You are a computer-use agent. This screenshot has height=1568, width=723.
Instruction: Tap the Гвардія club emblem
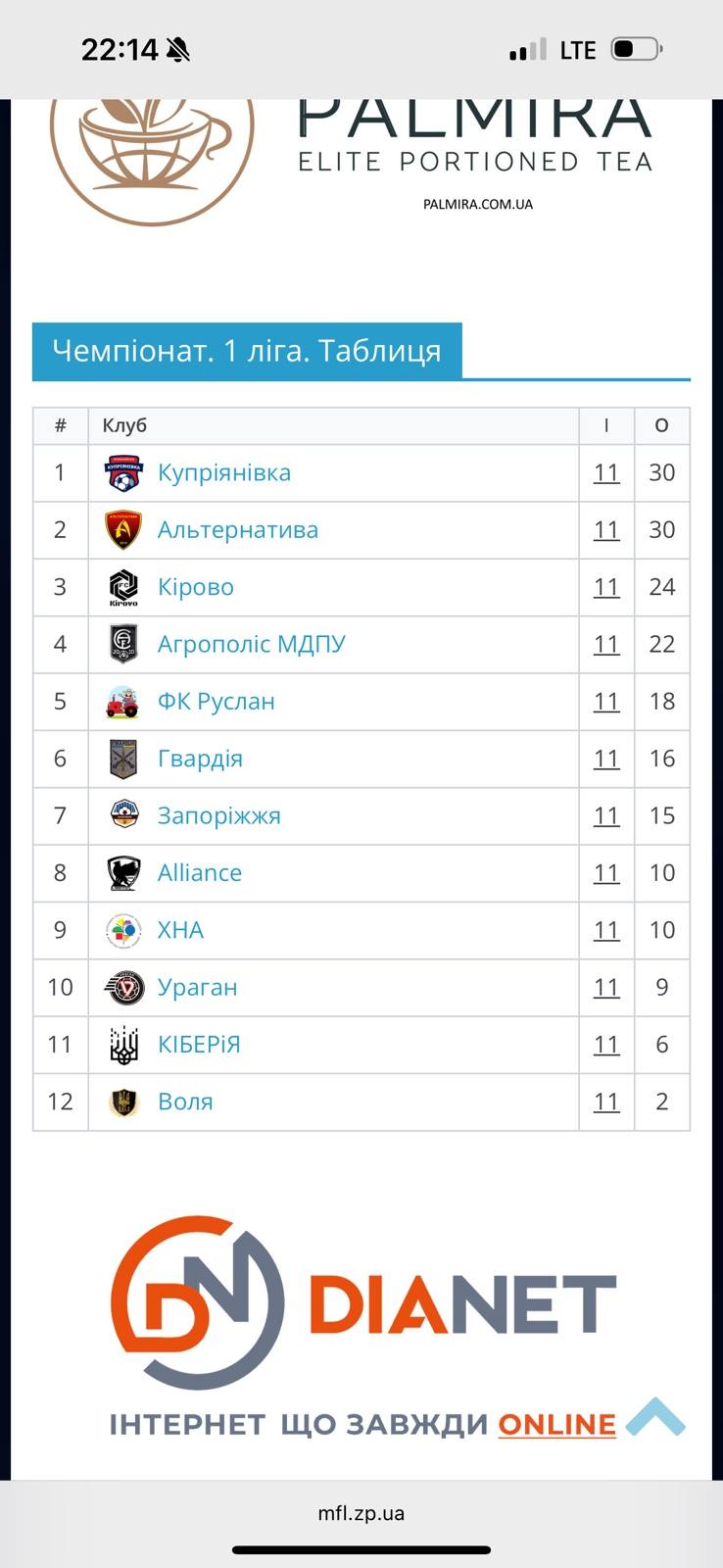(x=123, y=759)
